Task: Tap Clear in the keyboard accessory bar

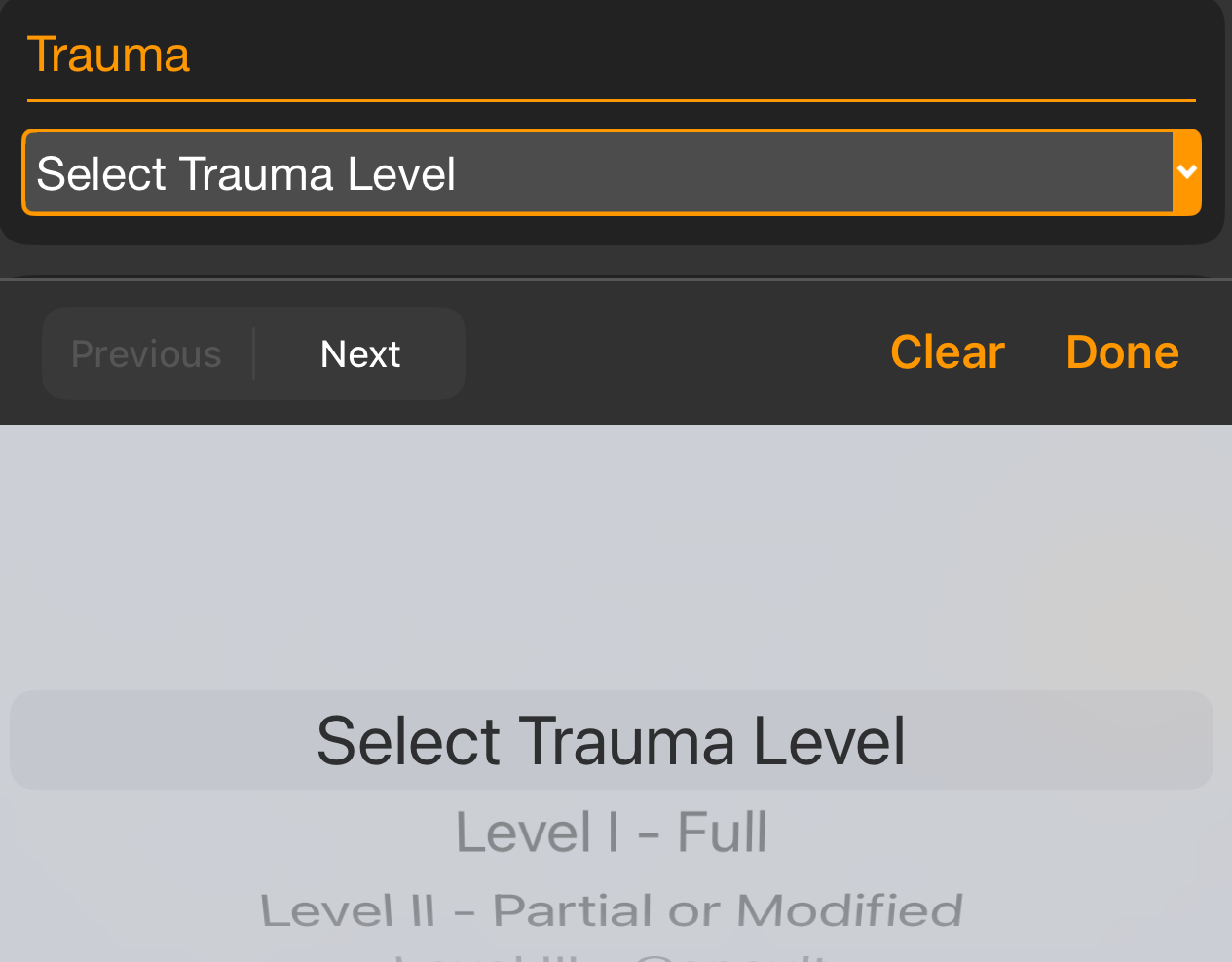Action: (x=947, y=352)
